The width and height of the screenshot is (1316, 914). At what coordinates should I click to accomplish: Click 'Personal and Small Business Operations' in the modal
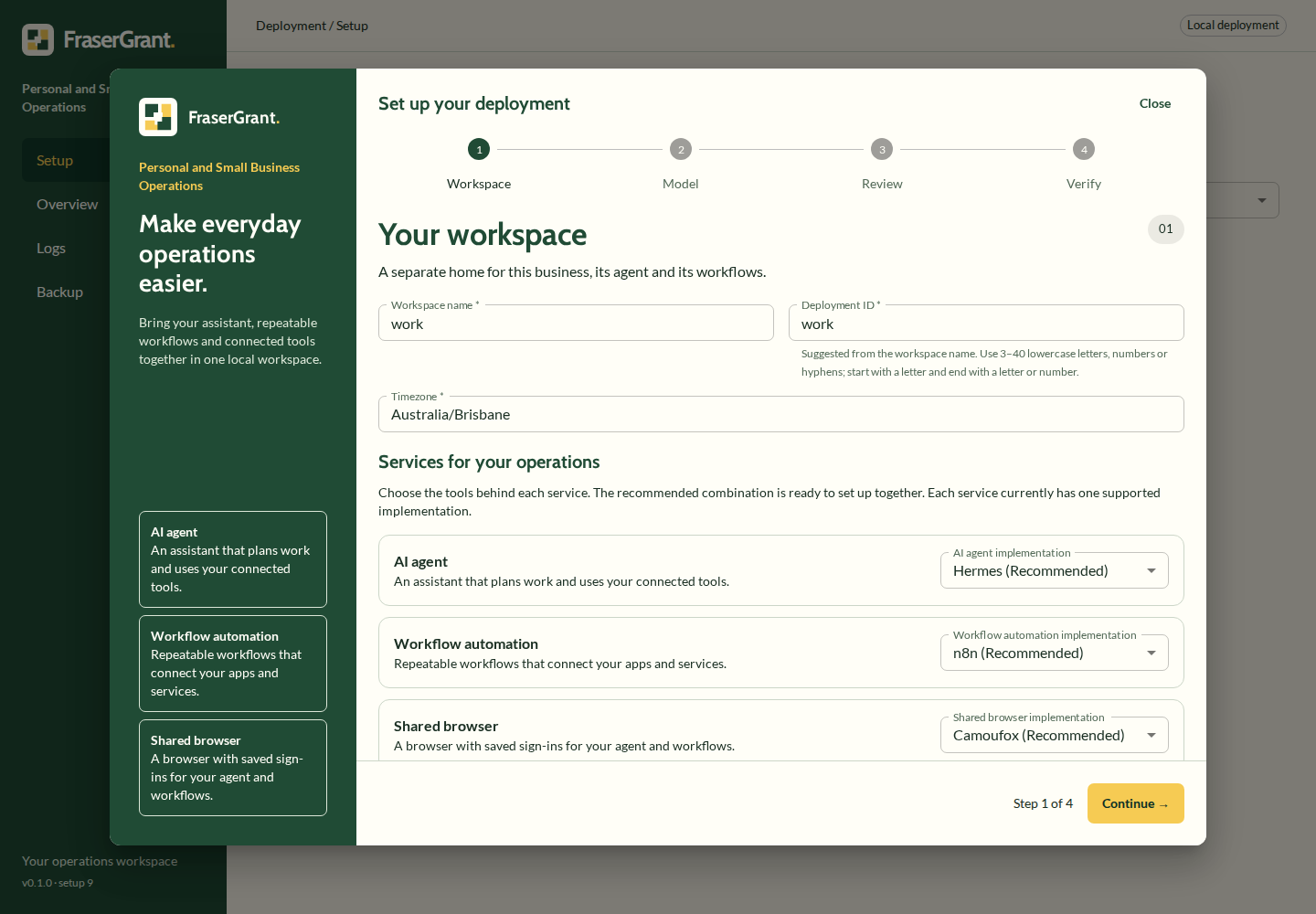[219, 176]
